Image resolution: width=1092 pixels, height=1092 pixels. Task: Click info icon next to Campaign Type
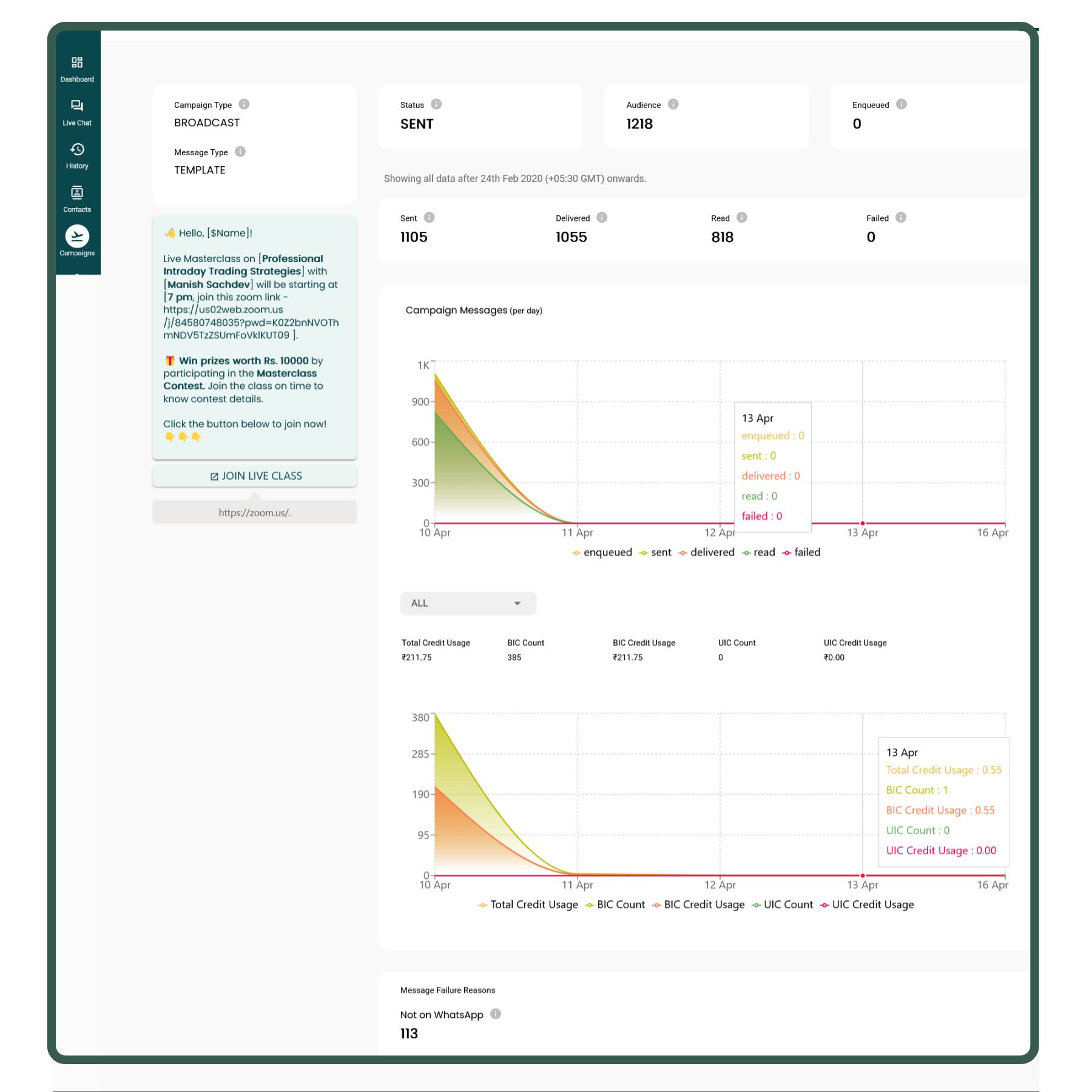click(x=244, y=104)
